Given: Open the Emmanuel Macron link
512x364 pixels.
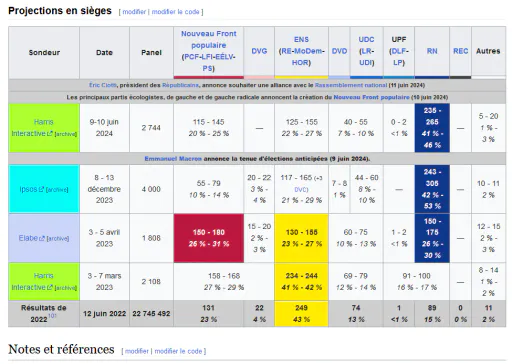Looking at the screenshot, I should coord(173,159).
